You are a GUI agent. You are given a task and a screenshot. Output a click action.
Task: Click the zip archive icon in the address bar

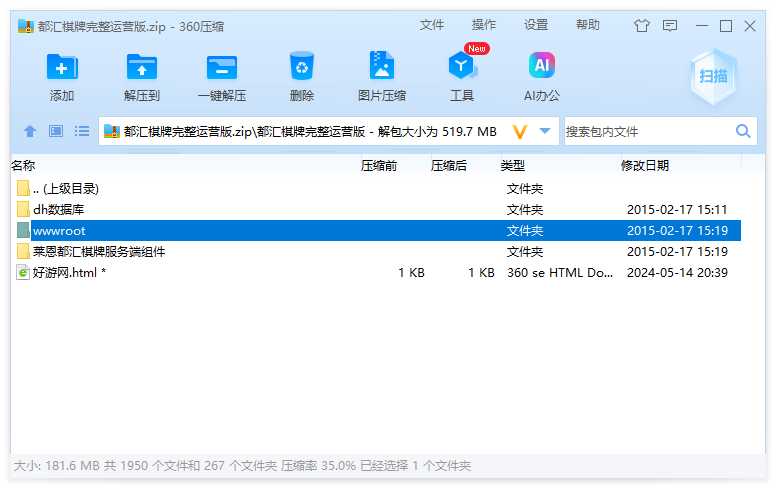111,131
